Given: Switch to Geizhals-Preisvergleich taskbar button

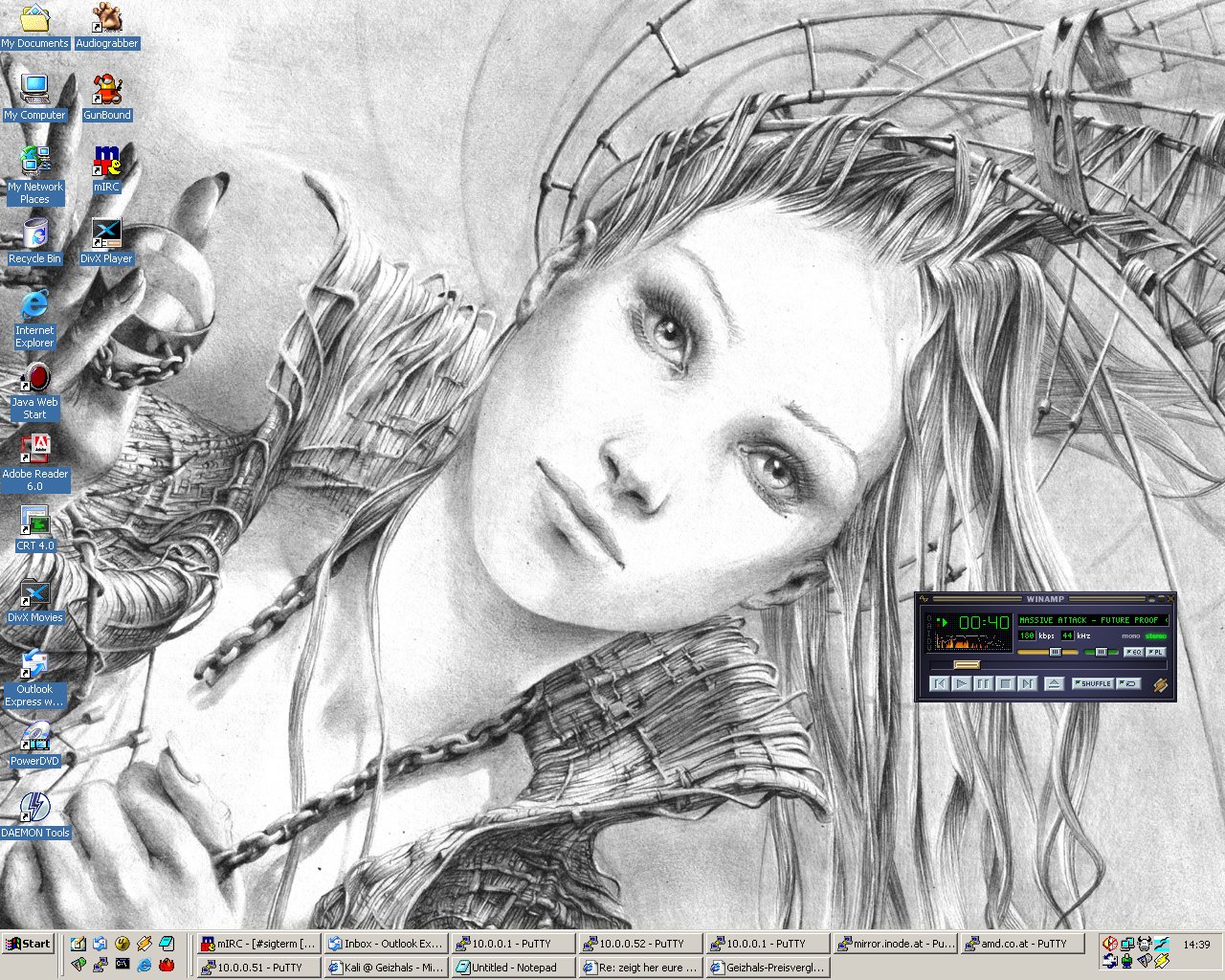Looking at the screenshot, I should coord(768,968).
